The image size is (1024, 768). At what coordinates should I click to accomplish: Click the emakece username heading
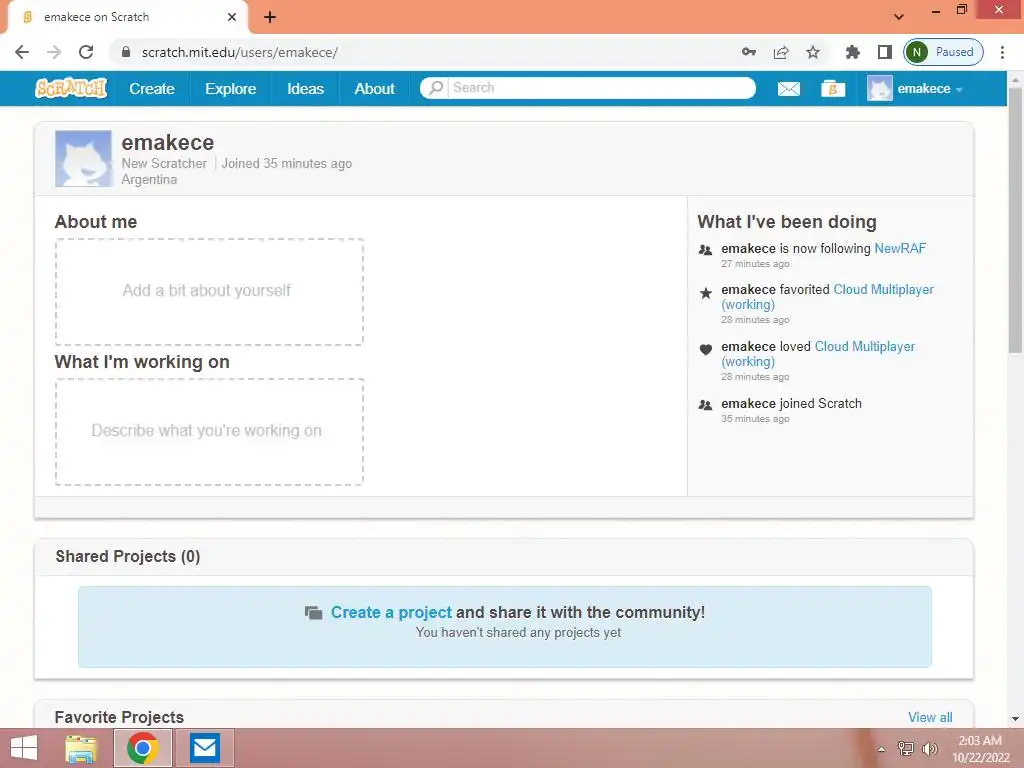[x=168, y=142]
